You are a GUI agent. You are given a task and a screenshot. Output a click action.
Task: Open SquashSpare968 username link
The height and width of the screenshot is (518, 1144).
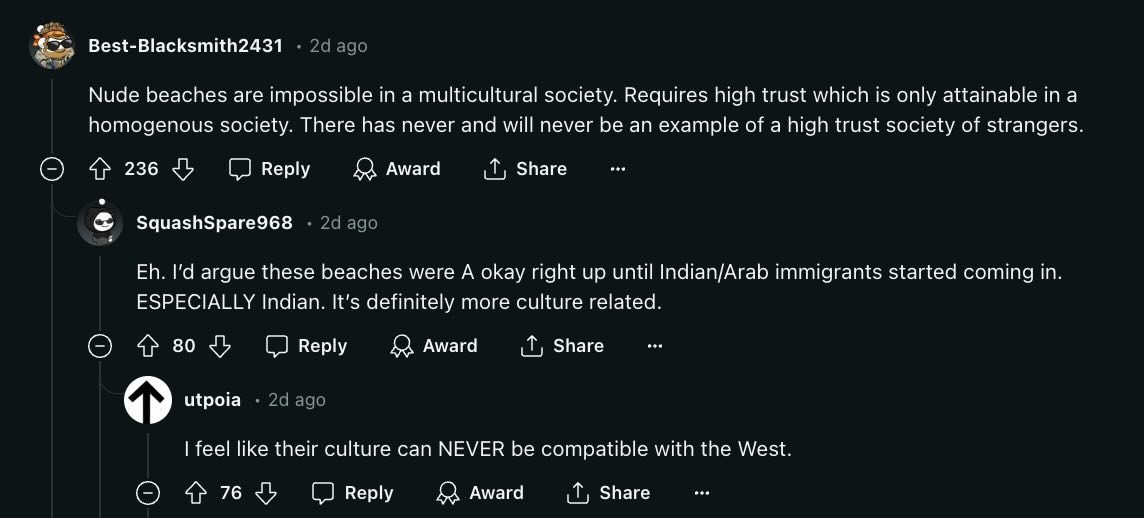[214, 223]
